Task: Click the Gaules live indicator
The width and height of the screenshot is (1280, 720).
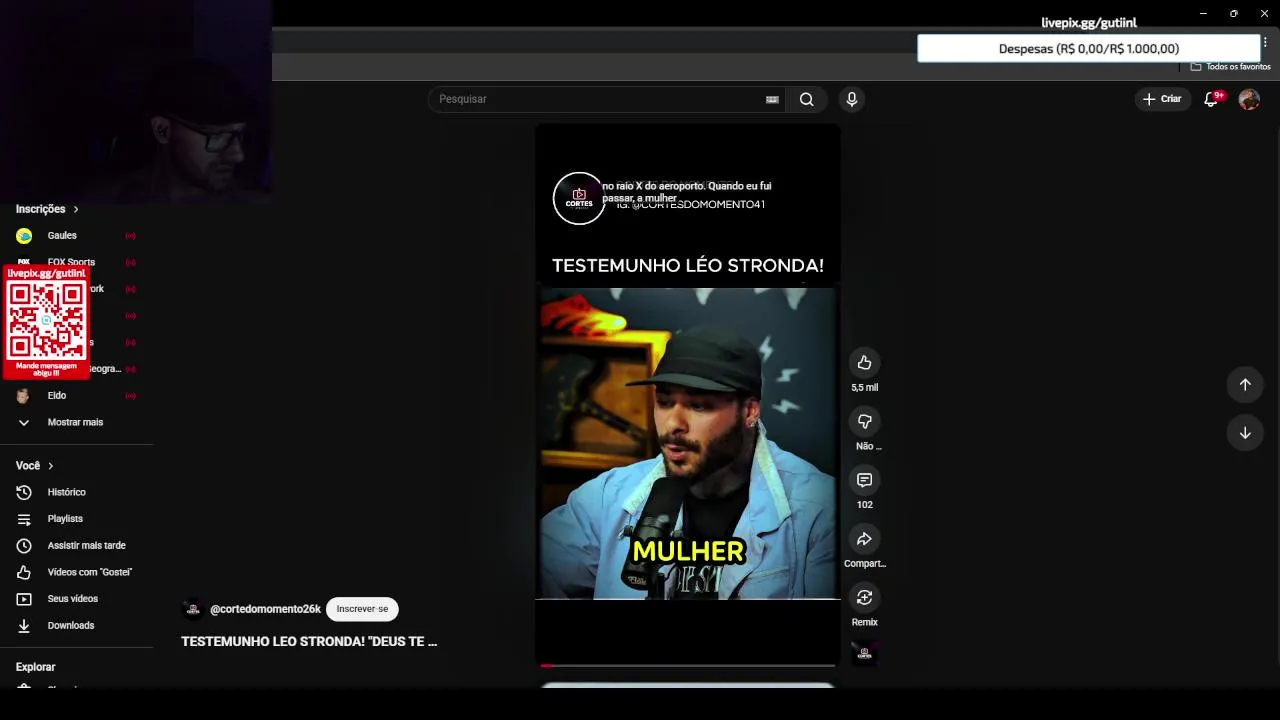Action: [x=130, y=236]
